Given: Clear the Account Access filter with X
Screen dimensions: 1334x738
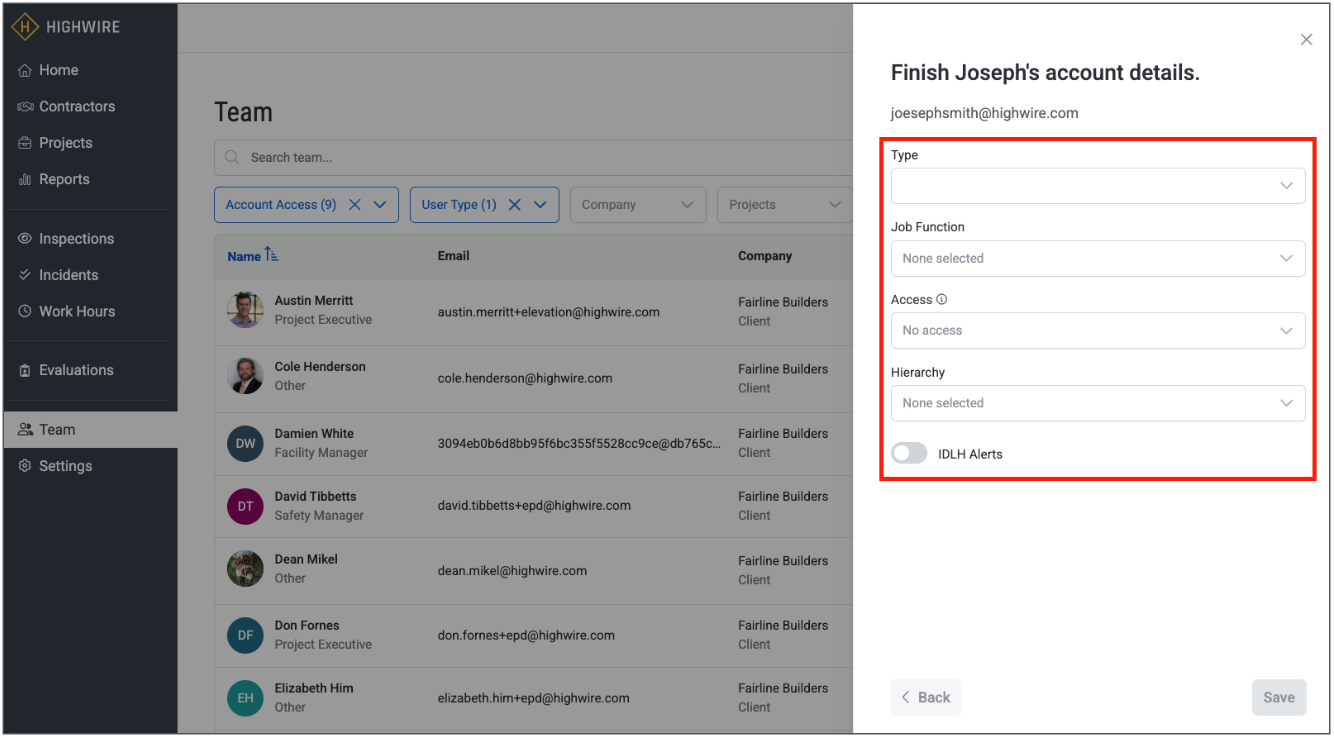Looking at the screenshot, I should 354,205.
